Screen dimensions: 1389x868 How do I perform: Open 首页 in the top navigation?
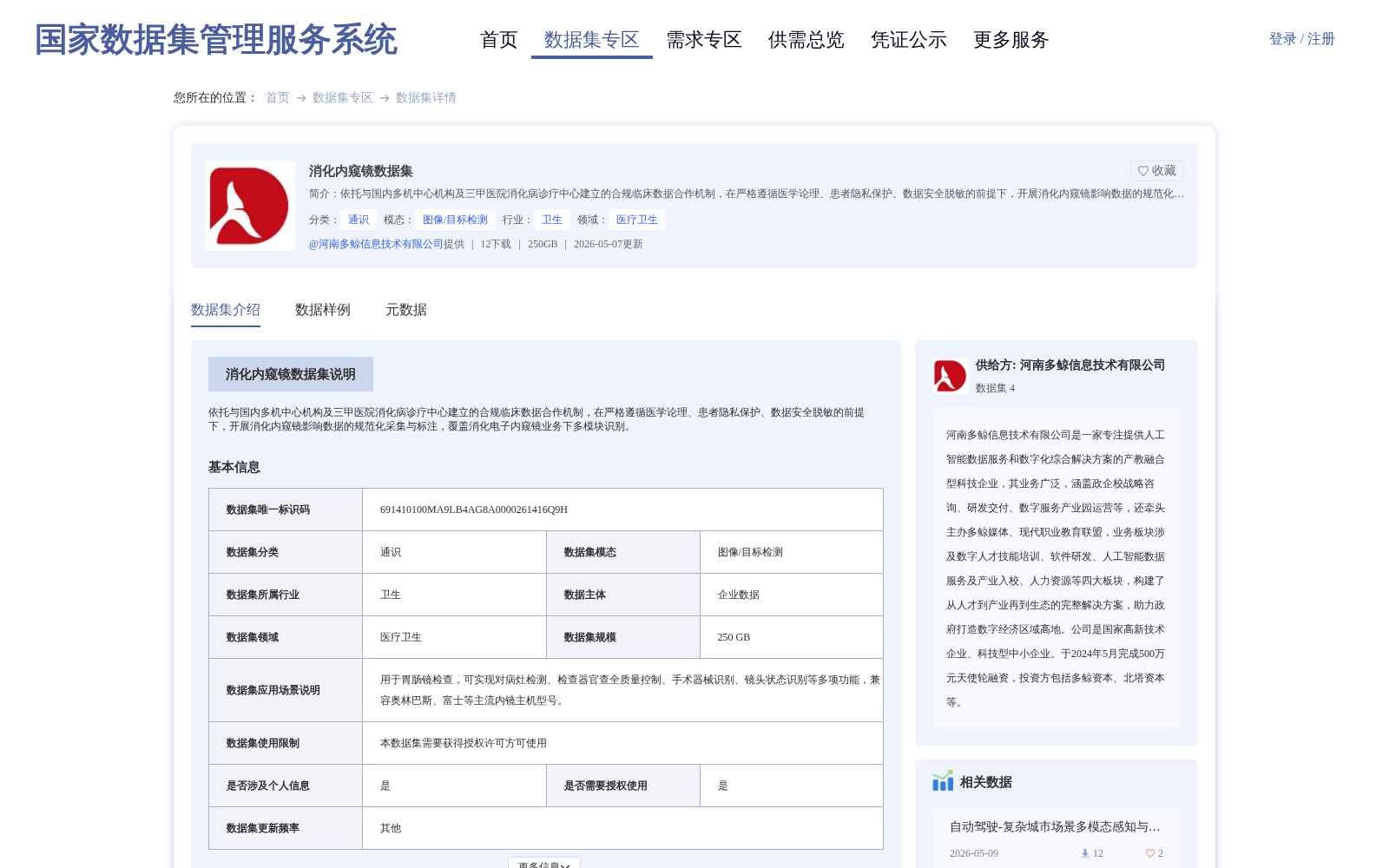pos(499,40)
